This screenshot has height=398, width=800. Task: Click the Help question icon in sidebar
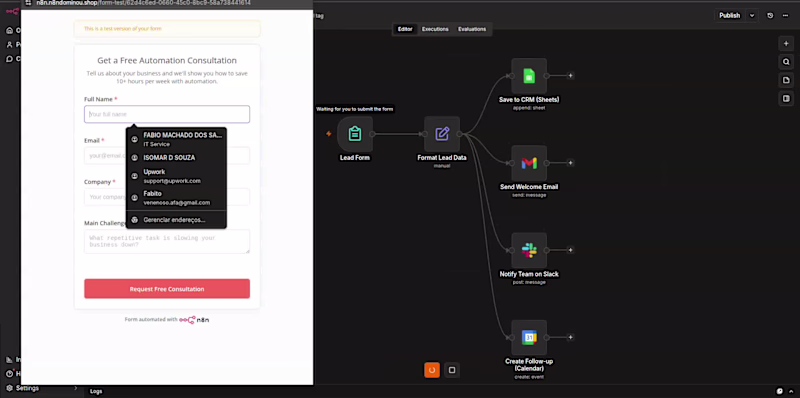[9, 374]
